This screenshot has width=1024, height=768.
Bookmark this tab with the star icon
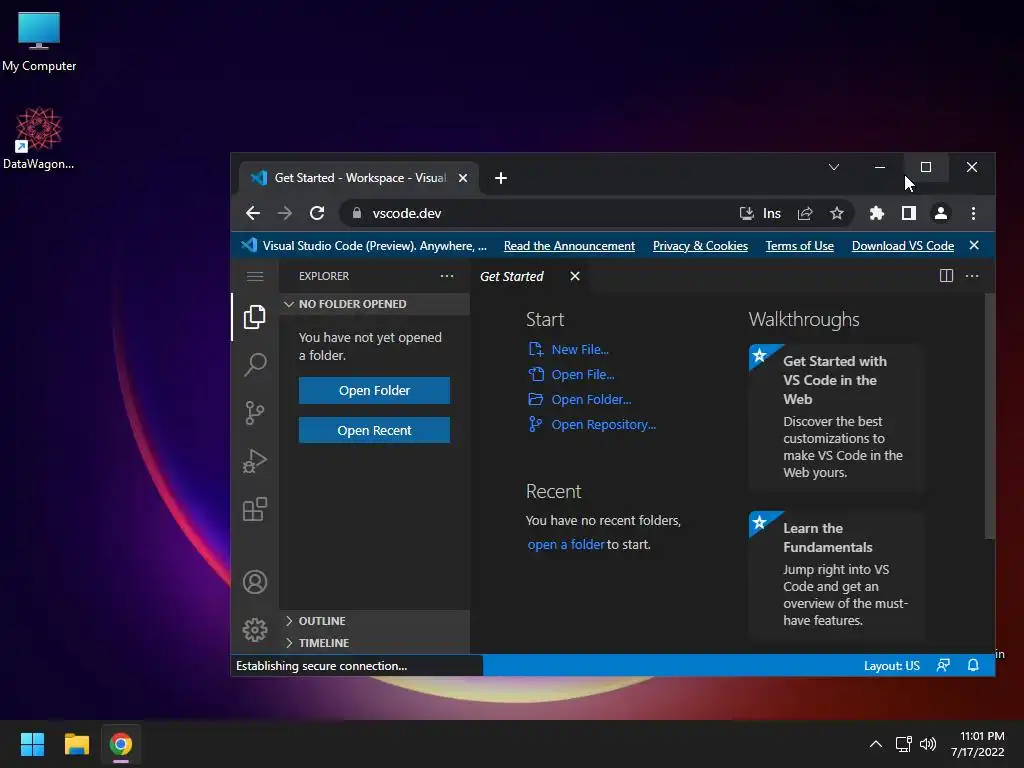837,213
